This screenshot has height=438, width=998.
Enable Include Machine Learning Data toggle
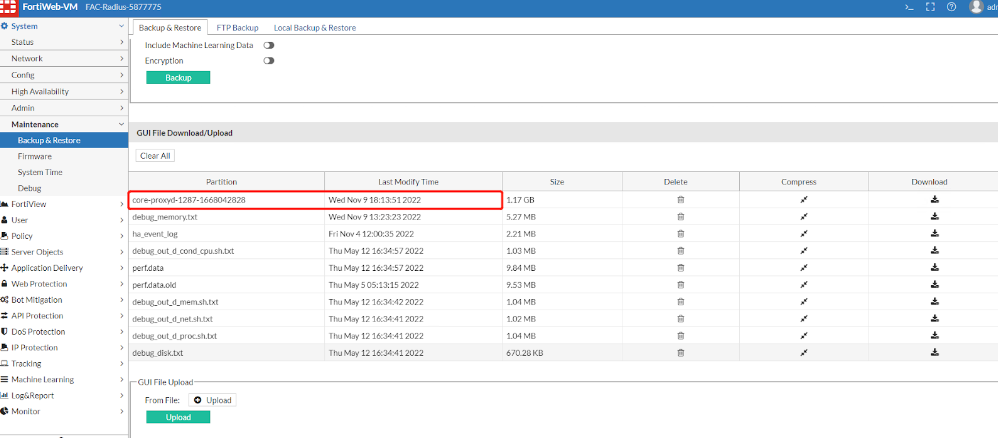(x=269, y=45)
